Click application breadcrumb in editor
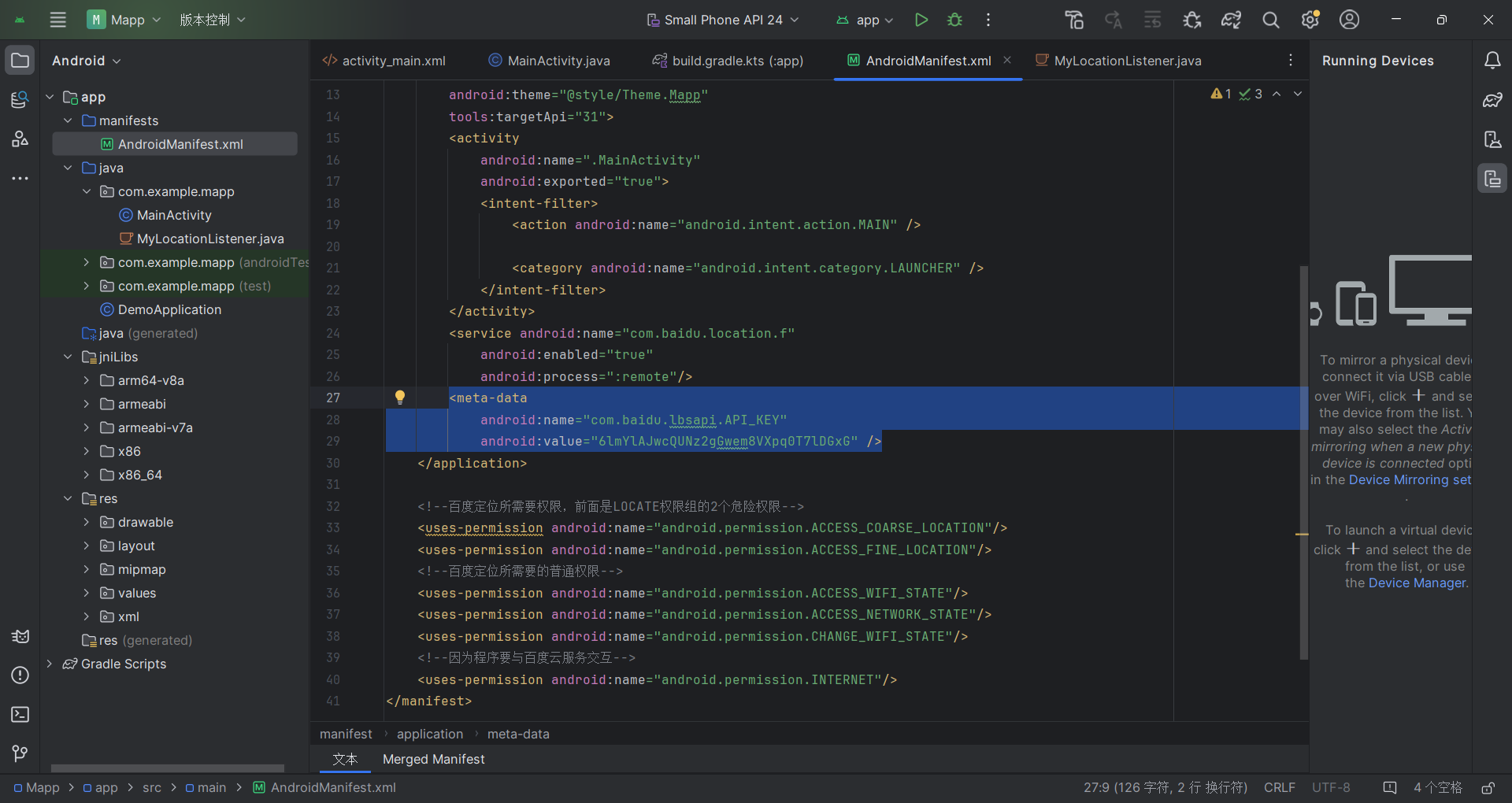The image size is (1512, 803). (430, 734)
